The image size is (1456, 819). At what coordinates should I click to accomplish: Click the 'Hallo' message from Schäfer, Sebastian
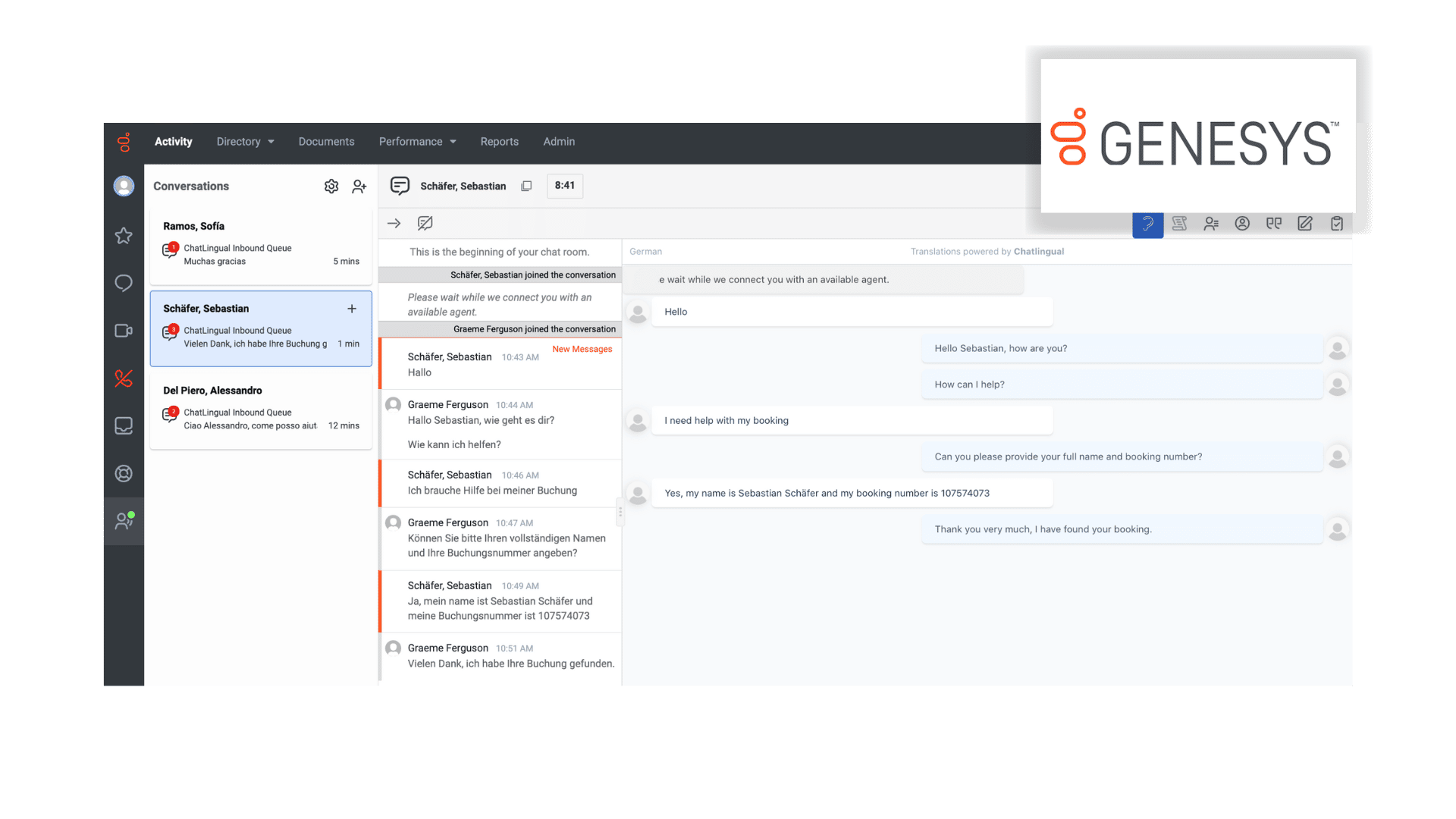[x=419, y=373]
